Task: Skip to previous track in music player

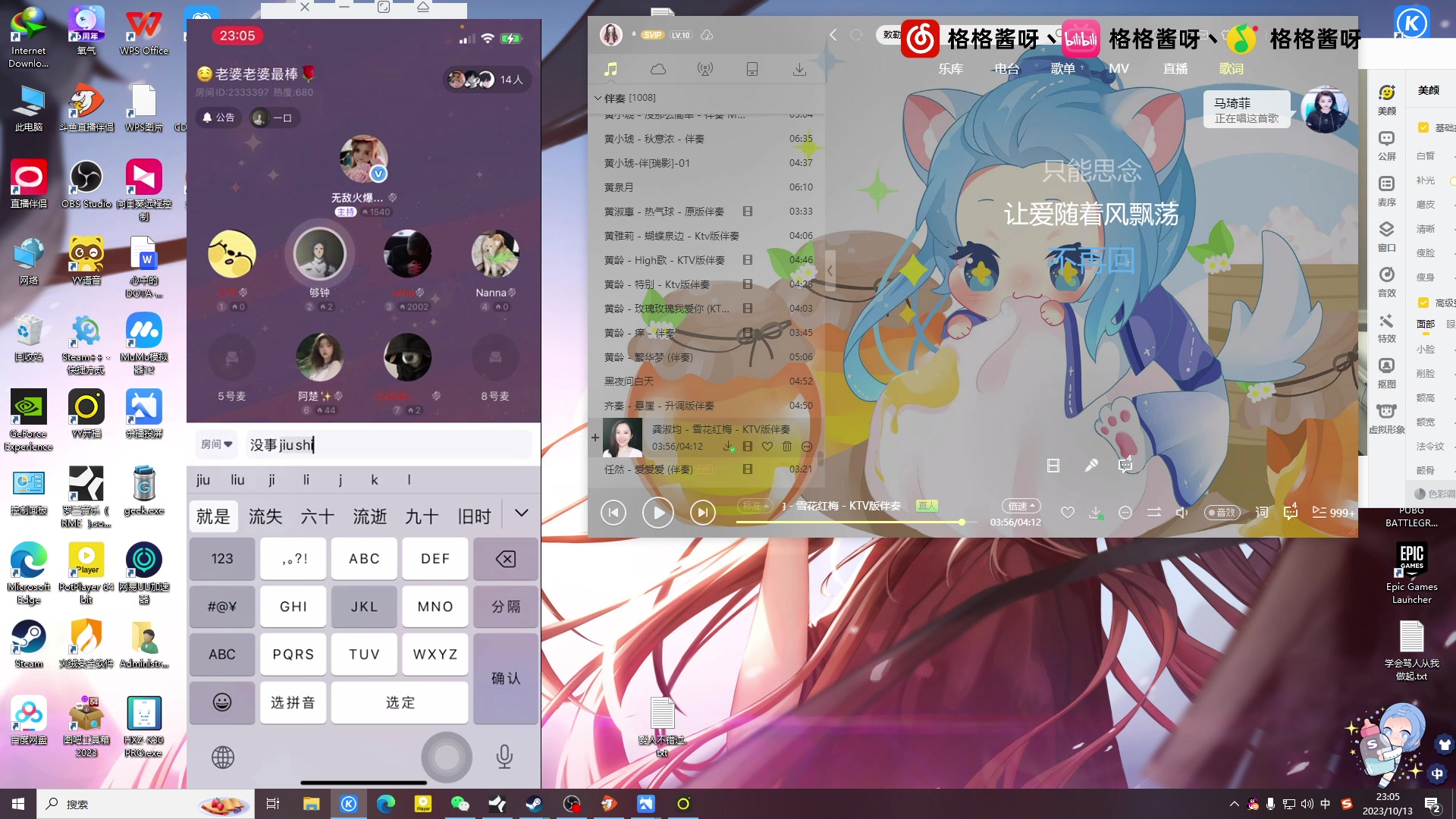Action: 613,513
